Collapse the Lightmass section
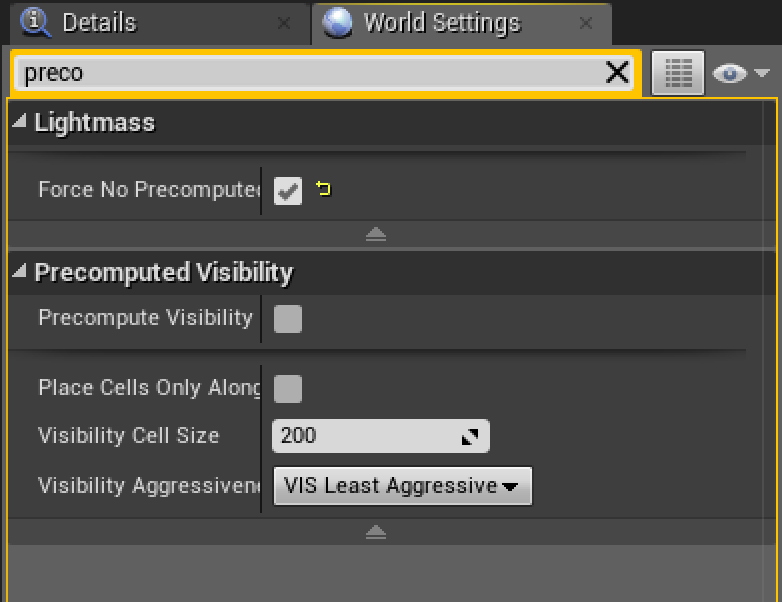 [21, 122]
